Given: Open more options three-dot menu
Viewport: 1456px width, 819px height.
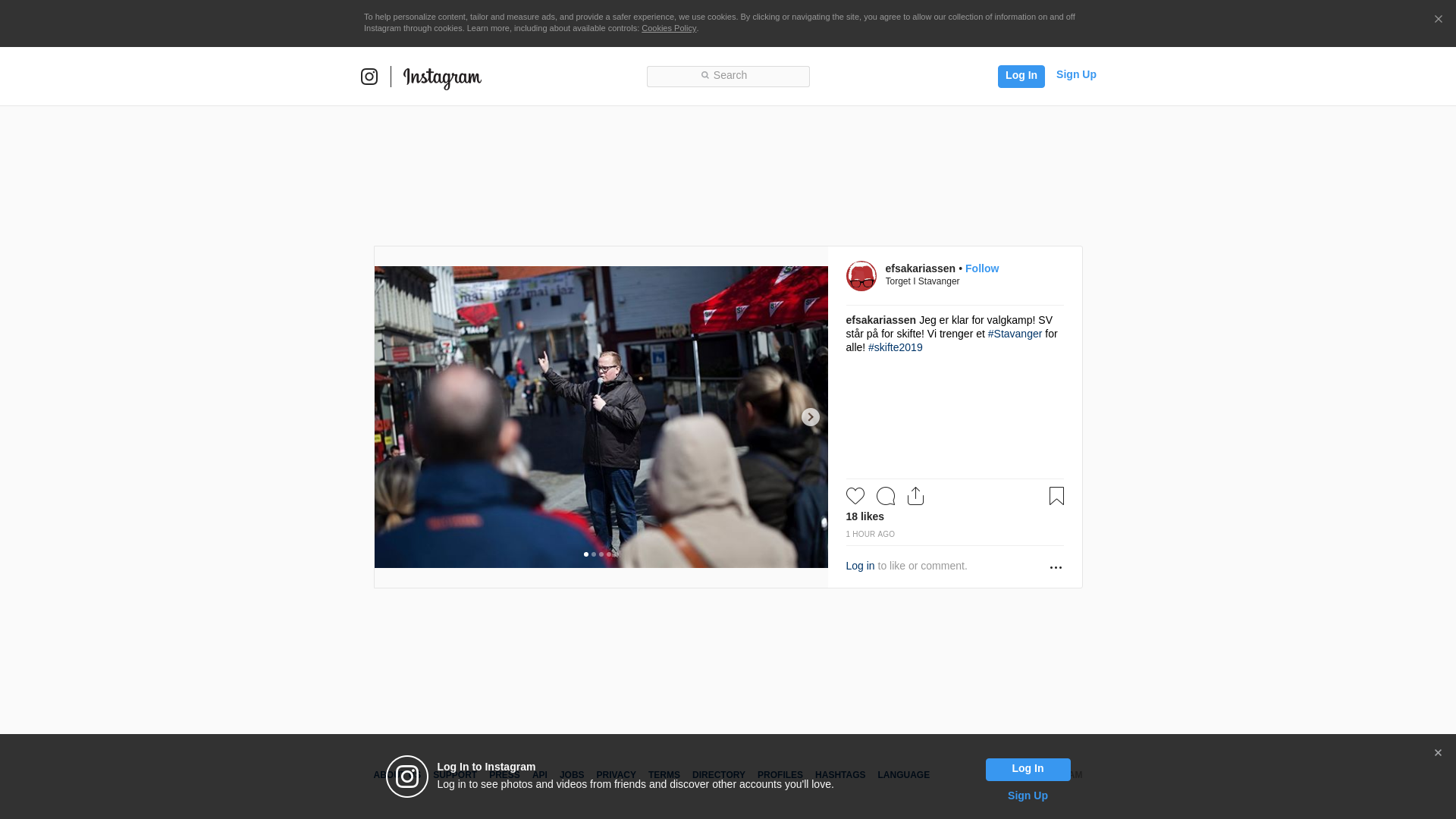Looking at the screenshot, I should coord(1056,567).
